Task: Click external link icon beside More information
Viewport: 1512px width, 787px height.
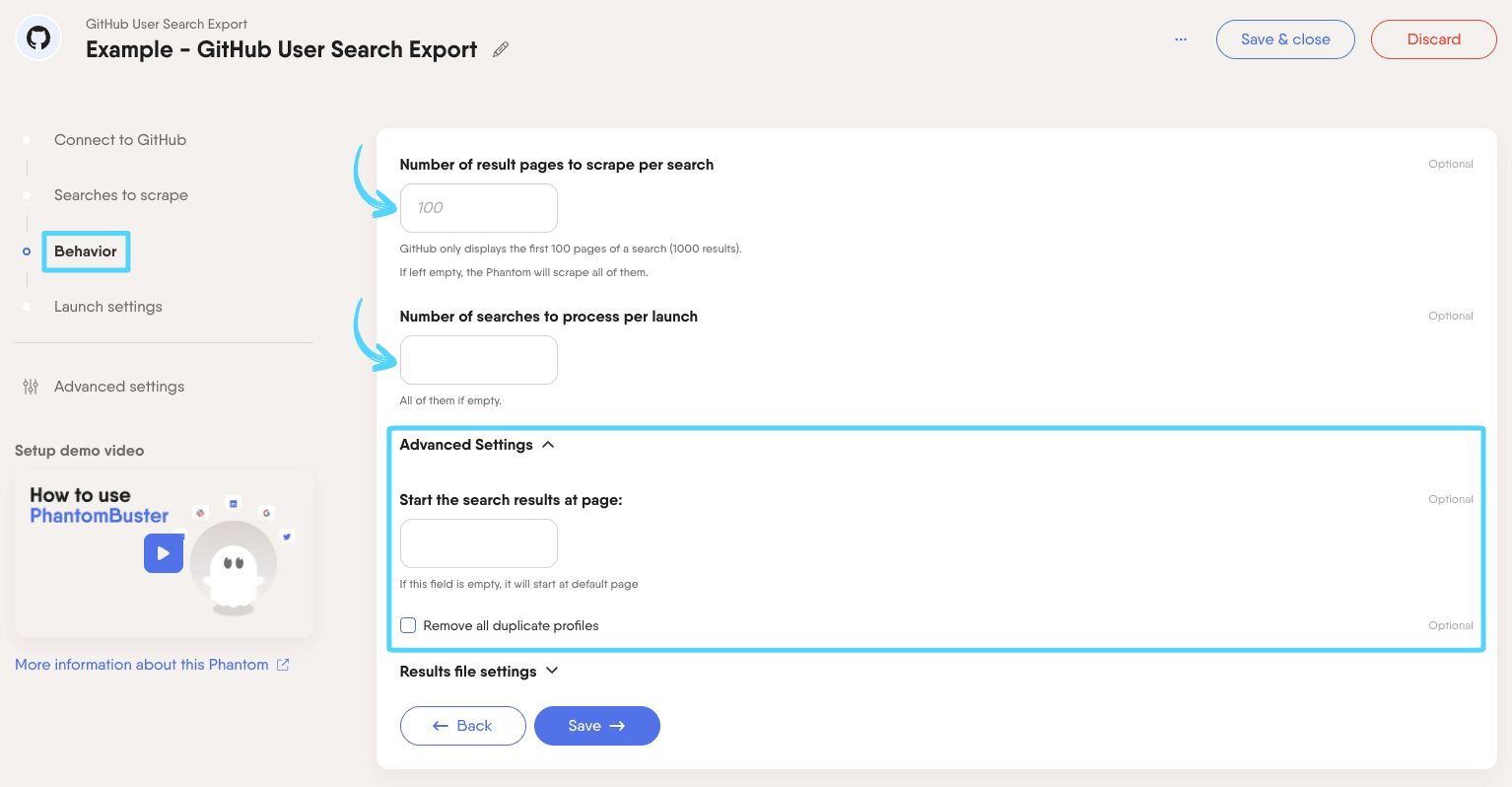Action: [x=283, y=665]
